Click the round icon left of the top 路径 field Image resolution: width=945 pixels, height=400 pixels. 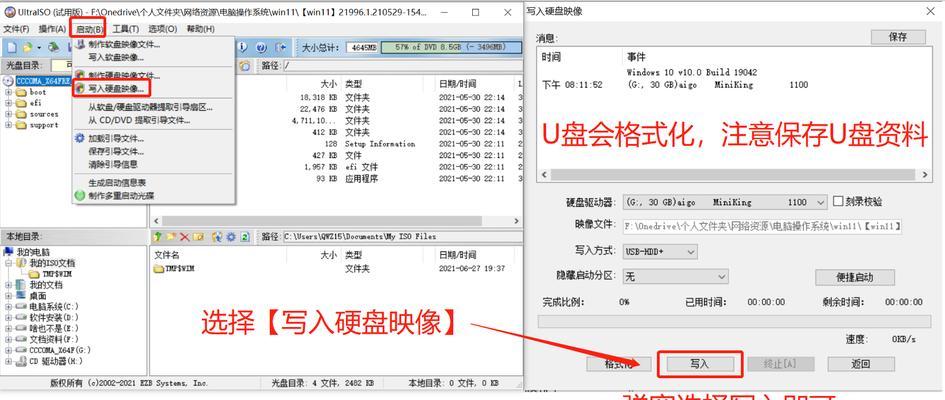245,66
